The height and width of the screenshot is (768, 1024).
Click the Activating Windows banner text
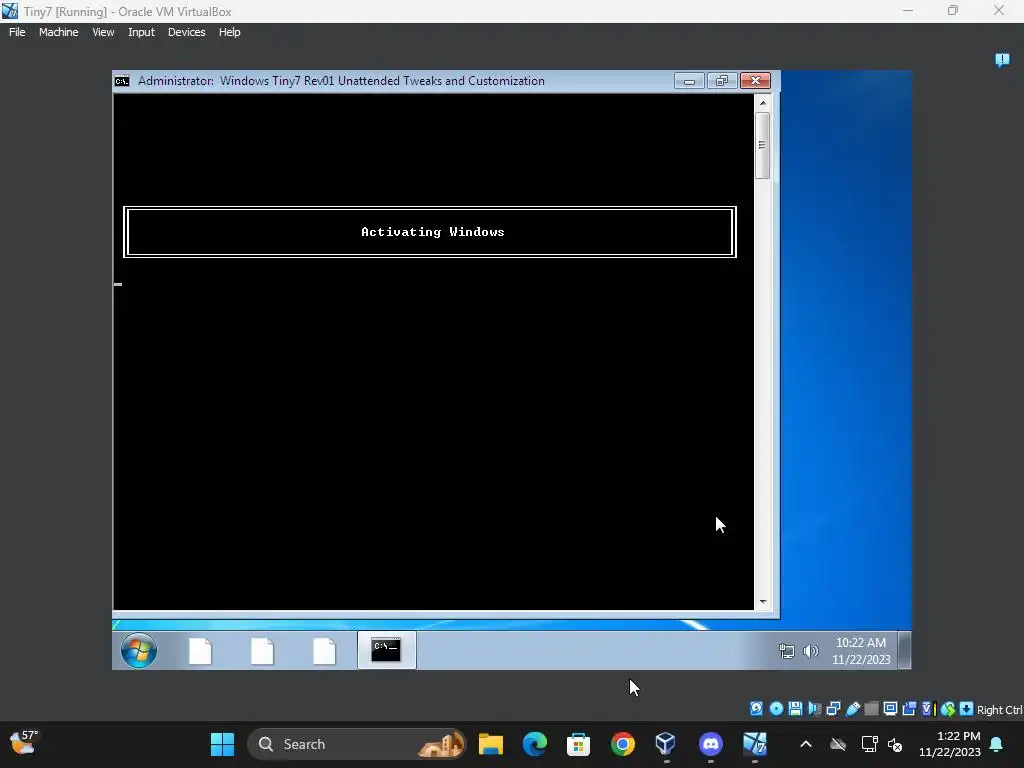click(x=432, y=232)
